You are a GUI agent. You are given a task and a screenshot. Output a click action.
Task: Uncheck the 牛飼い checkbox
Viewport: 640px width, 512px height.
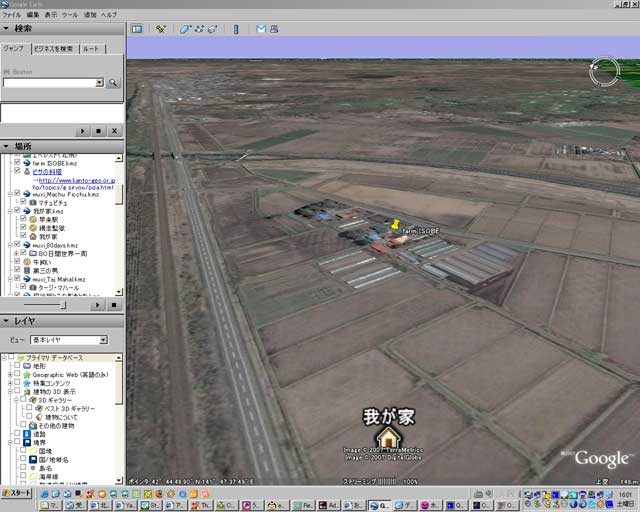pos(17,261)
